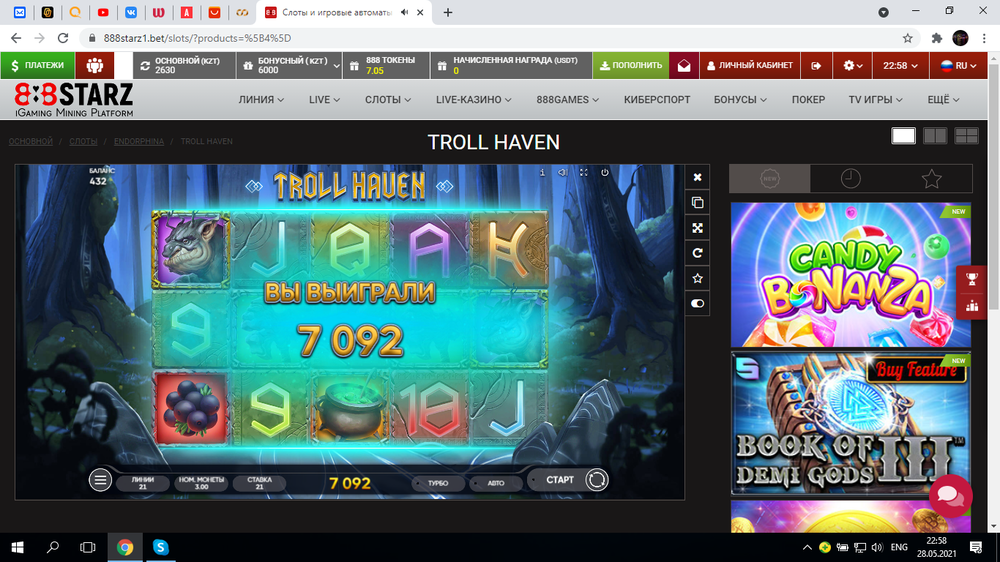Screen dimensions: 1000x562
Task: Select the four-window grid layout
Action: [x=966, y=136]
